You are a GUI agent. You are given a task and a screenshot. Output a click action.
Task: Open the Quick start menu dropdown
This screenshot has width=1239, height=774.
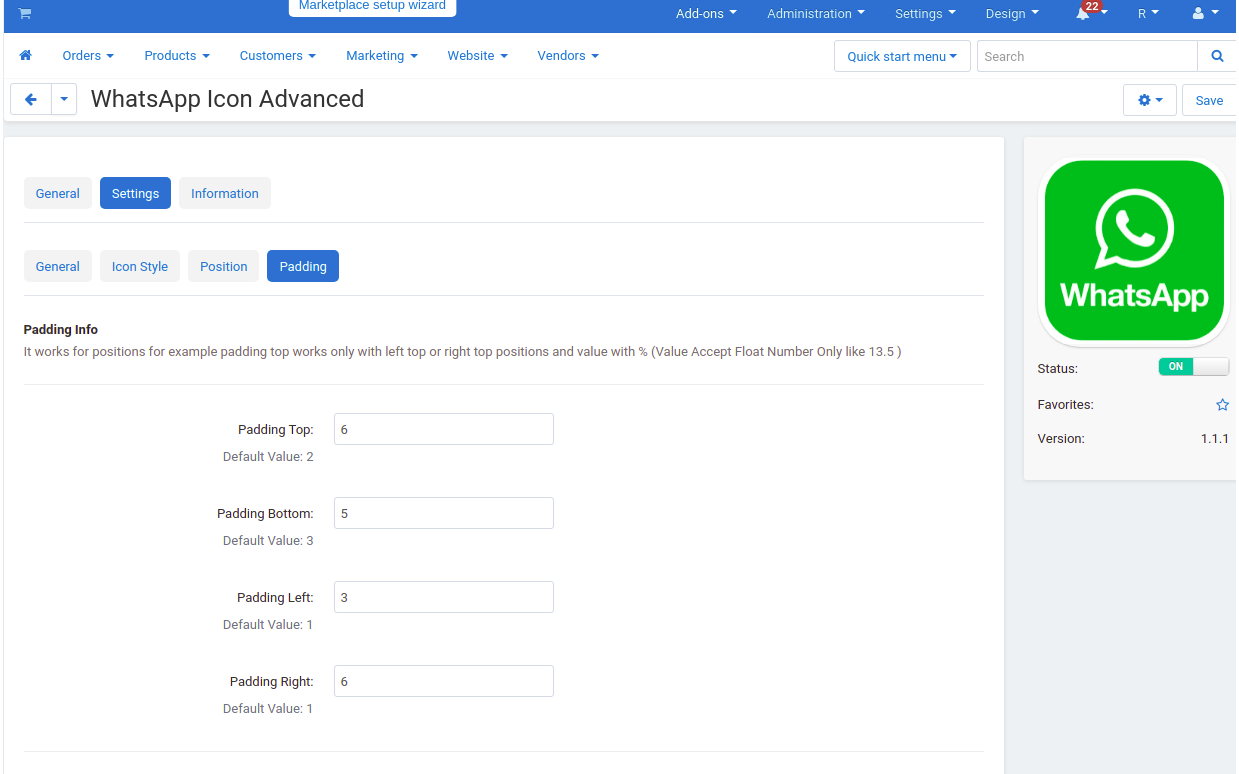coord(902,56)
